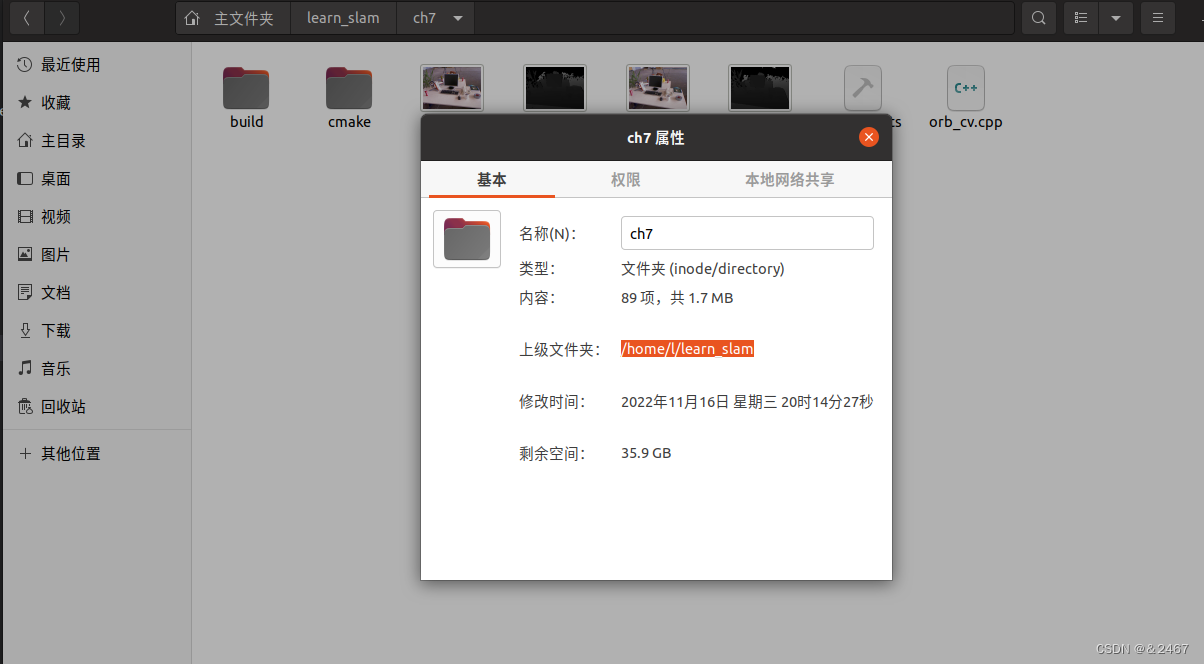Open search in the file manager

(x=1038, y=17)
